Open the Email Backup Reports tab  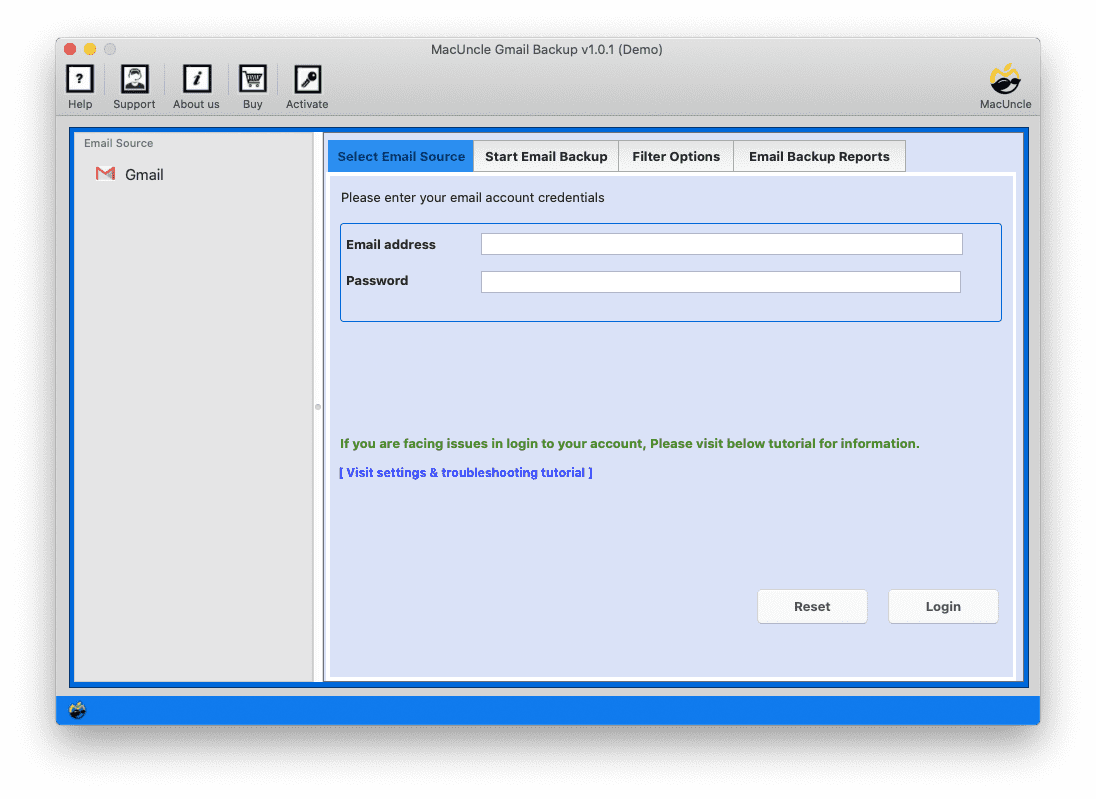click(x=819, y=157)
